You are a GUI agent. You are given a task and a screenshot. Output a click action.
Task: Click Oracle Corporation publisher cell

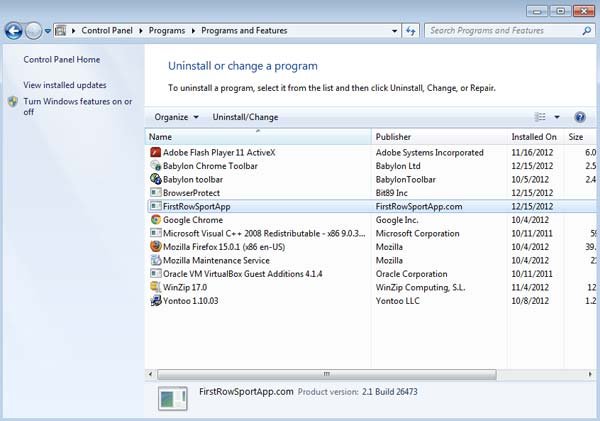[x=411, y=274]
